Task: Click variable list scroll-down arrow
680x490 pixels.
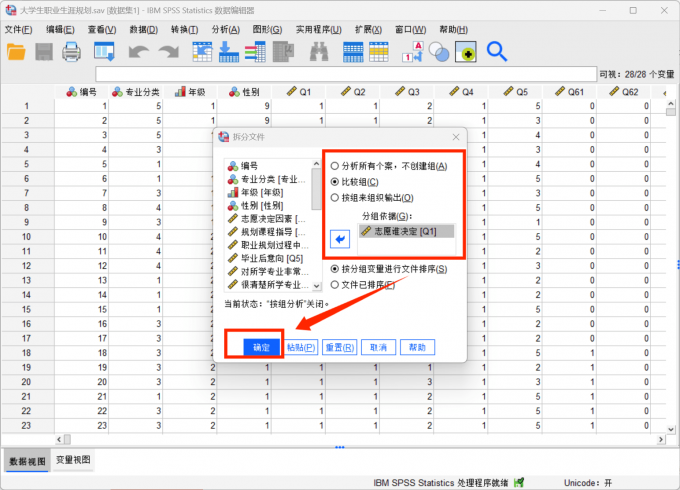Action: [317, 286]
